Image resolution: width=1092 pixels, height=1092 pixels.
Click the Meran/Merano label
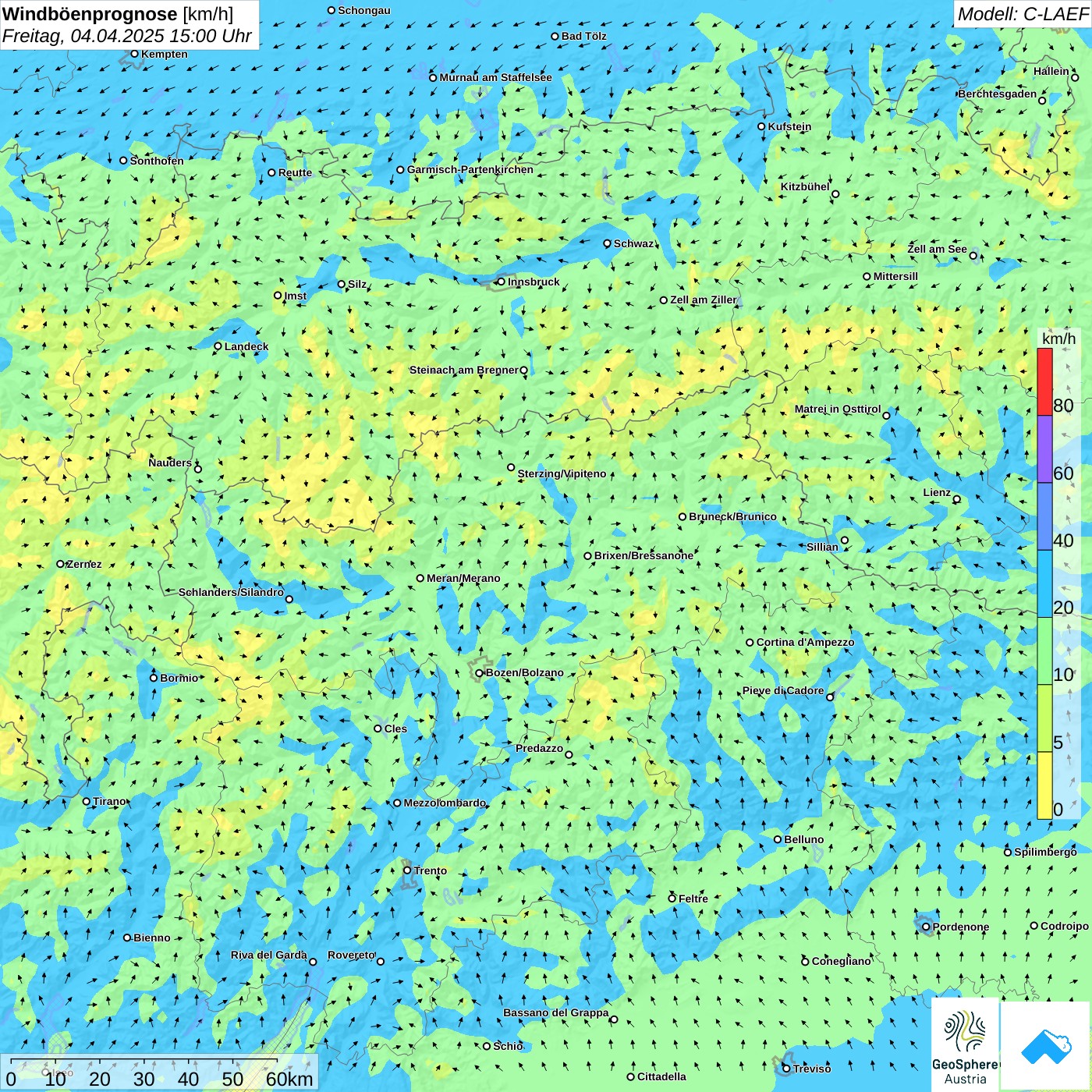[463, 578]
